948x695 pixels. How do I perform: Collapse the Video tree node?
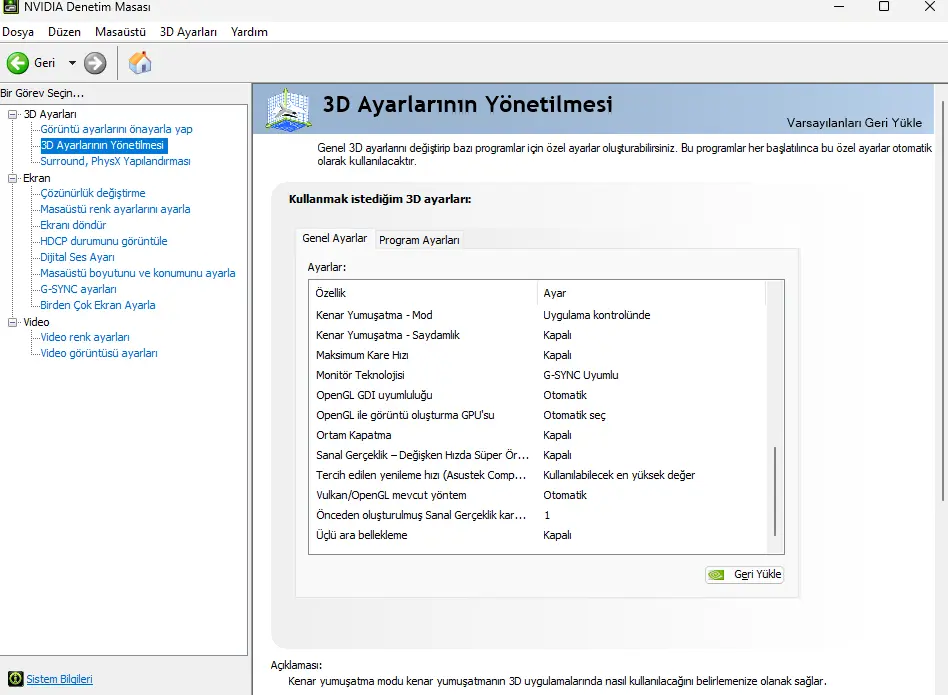12,322
